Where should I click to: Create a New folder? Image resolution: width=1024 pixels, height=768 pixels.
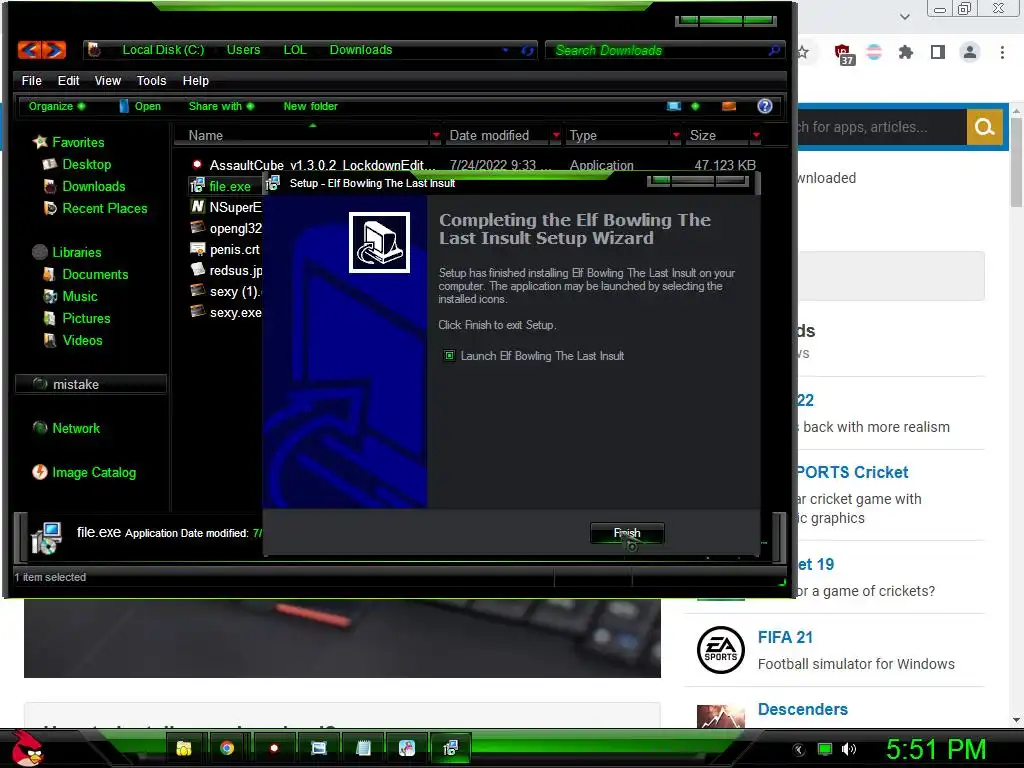pos(310,106)
